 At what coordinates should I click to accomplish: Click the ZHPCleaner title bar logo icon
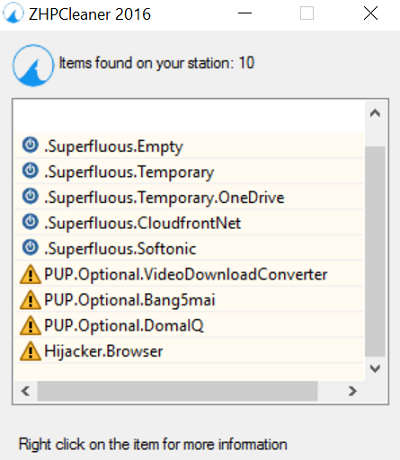(x=13, y=13)
